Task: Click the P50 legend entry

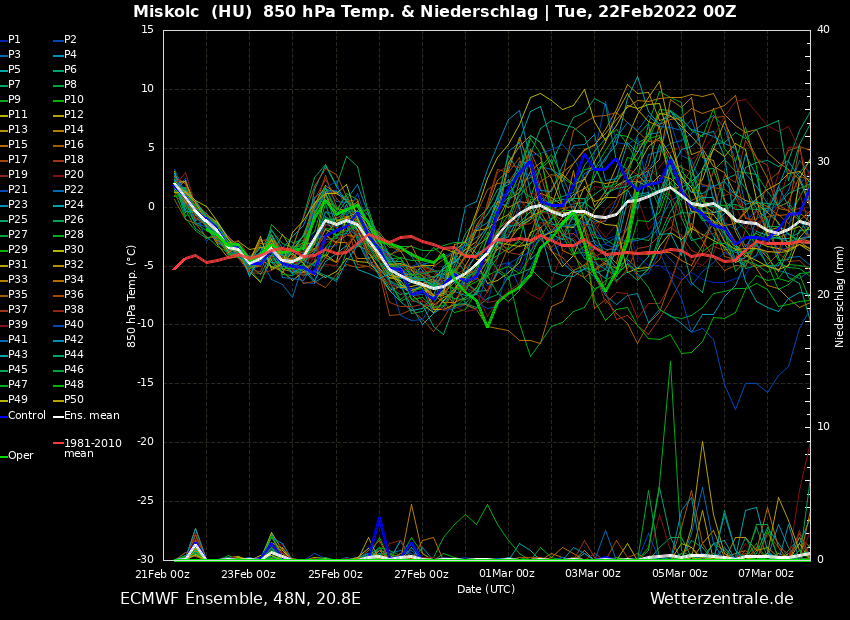Action: [74, 400]
